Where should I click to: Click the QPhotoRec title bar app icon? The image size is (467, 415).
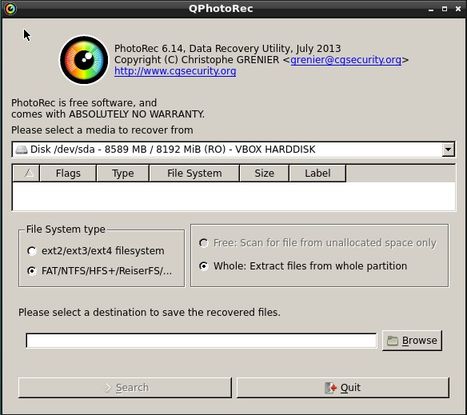tap(10, 9)
